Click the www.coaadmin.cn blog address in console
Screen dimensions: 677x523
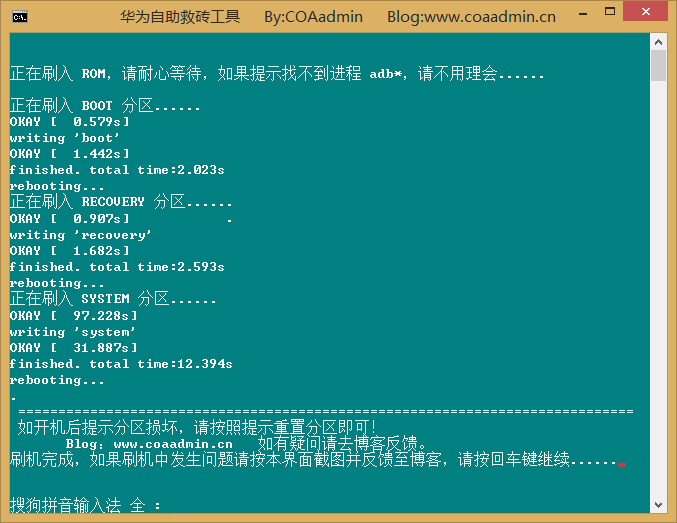click(x=172, y=443)
